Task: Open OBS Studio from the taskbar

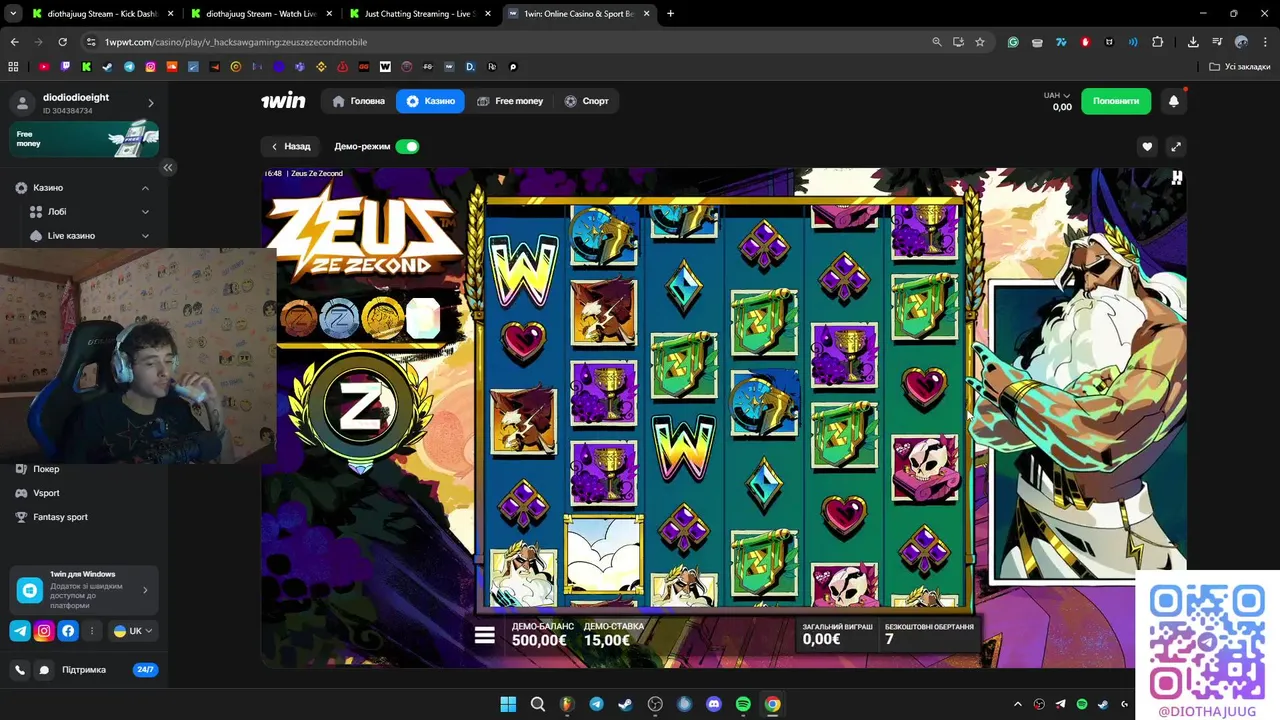Action: coord(655,704)
